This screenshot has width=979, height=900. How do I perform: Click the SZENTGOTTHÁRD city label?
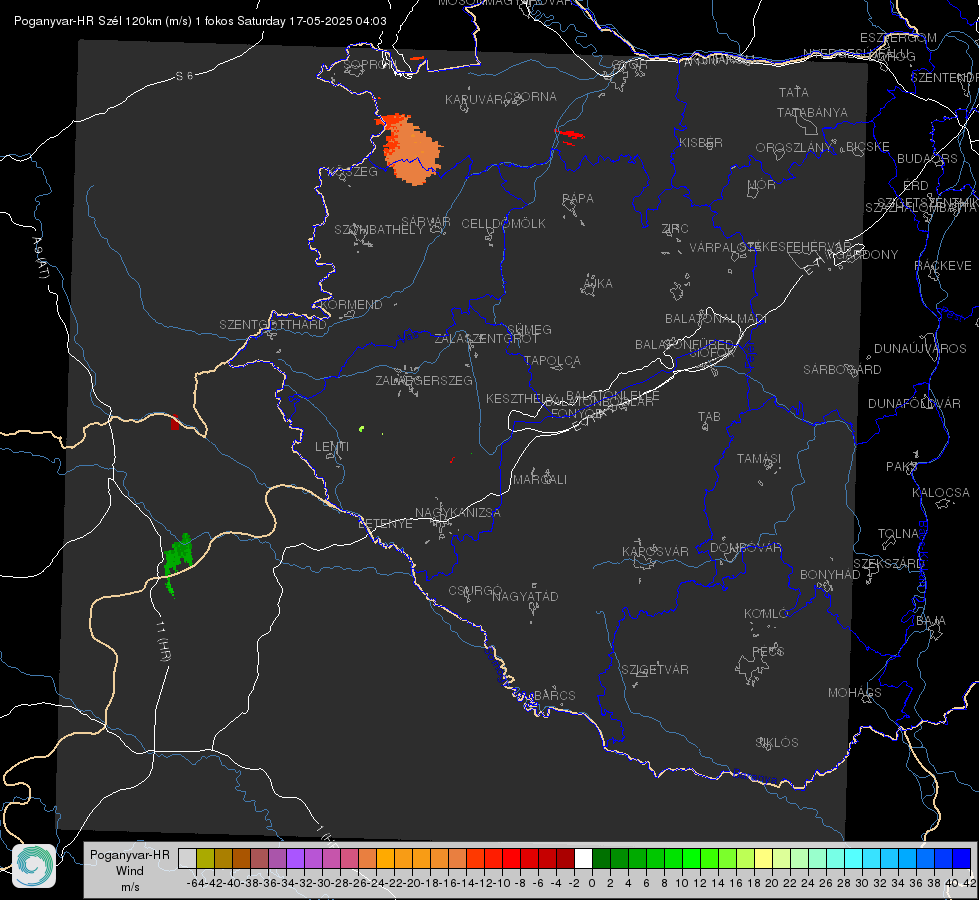(273, 325)
